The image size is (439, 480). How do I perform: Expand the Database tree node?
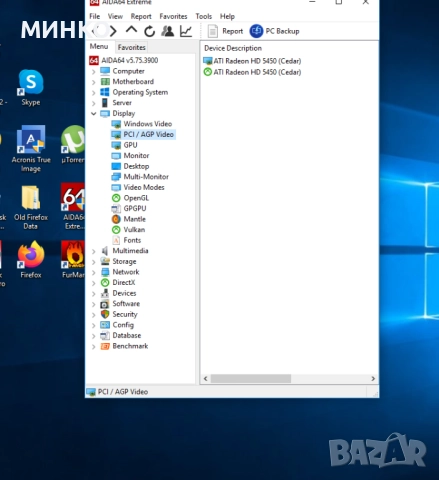(x=94, y=336)
